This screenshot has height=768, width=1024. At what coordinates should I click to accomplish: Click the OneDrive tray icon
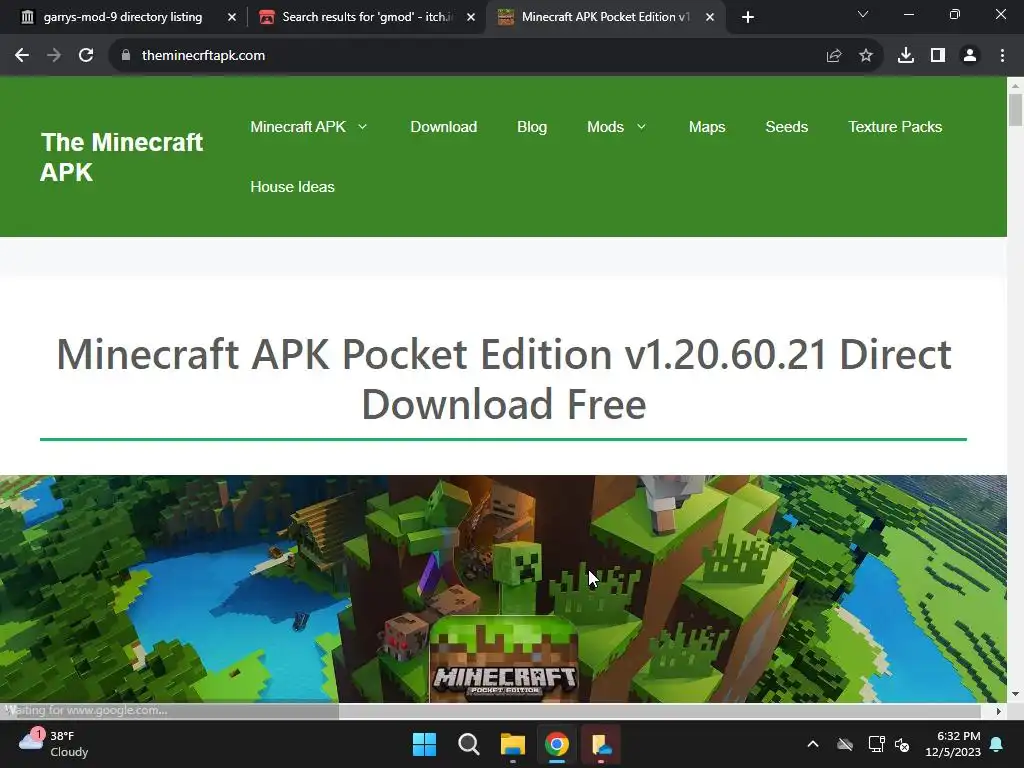click(845, 744)
